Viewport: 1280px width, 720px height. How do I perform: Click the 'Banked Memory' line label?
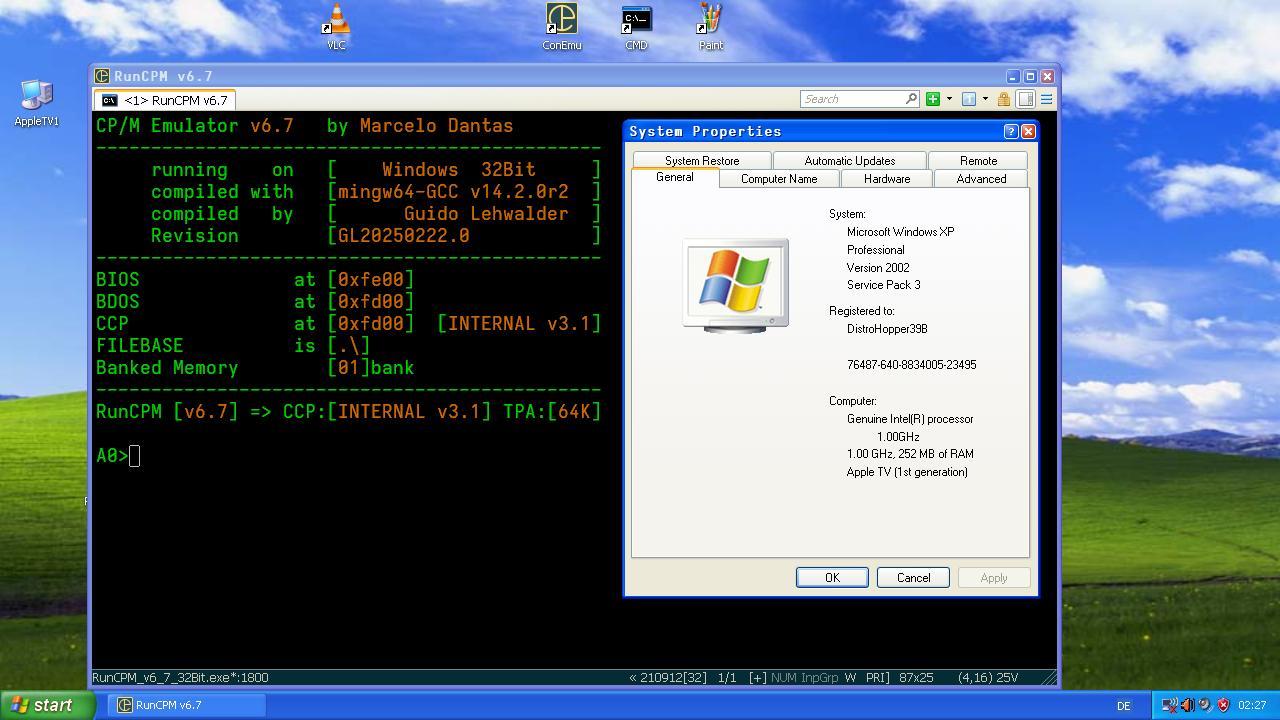click(167, 368)
